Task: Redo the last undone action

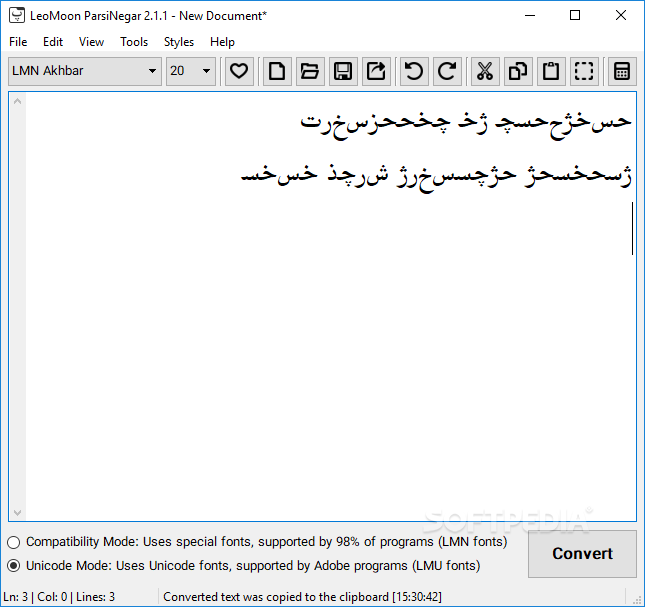Action: 447,71
